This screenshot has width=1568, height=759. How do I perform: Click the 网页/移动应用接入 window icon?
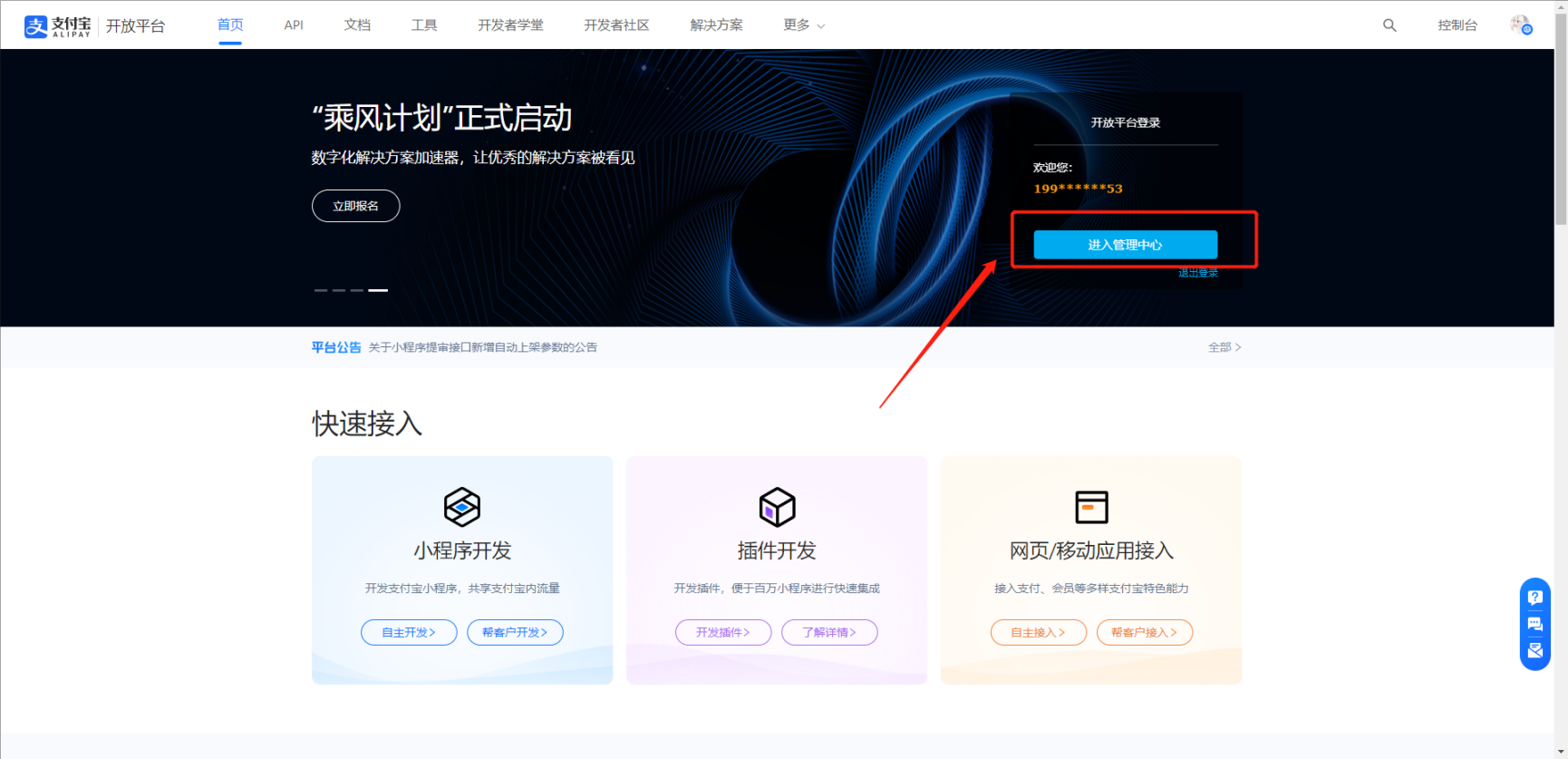1091,507
